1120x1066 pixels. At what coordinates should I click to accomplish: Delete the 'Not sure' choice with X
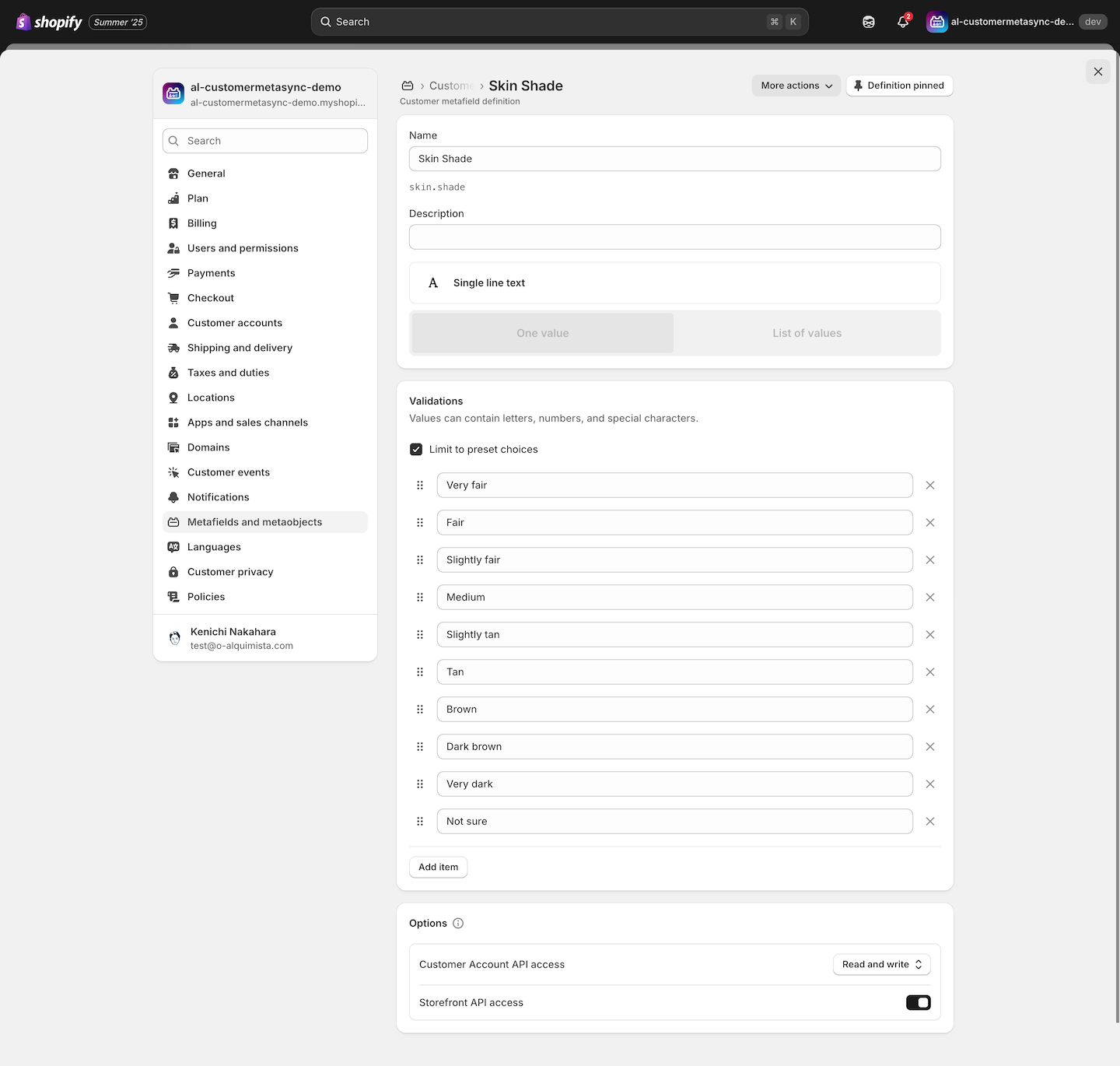pos(929,822)
